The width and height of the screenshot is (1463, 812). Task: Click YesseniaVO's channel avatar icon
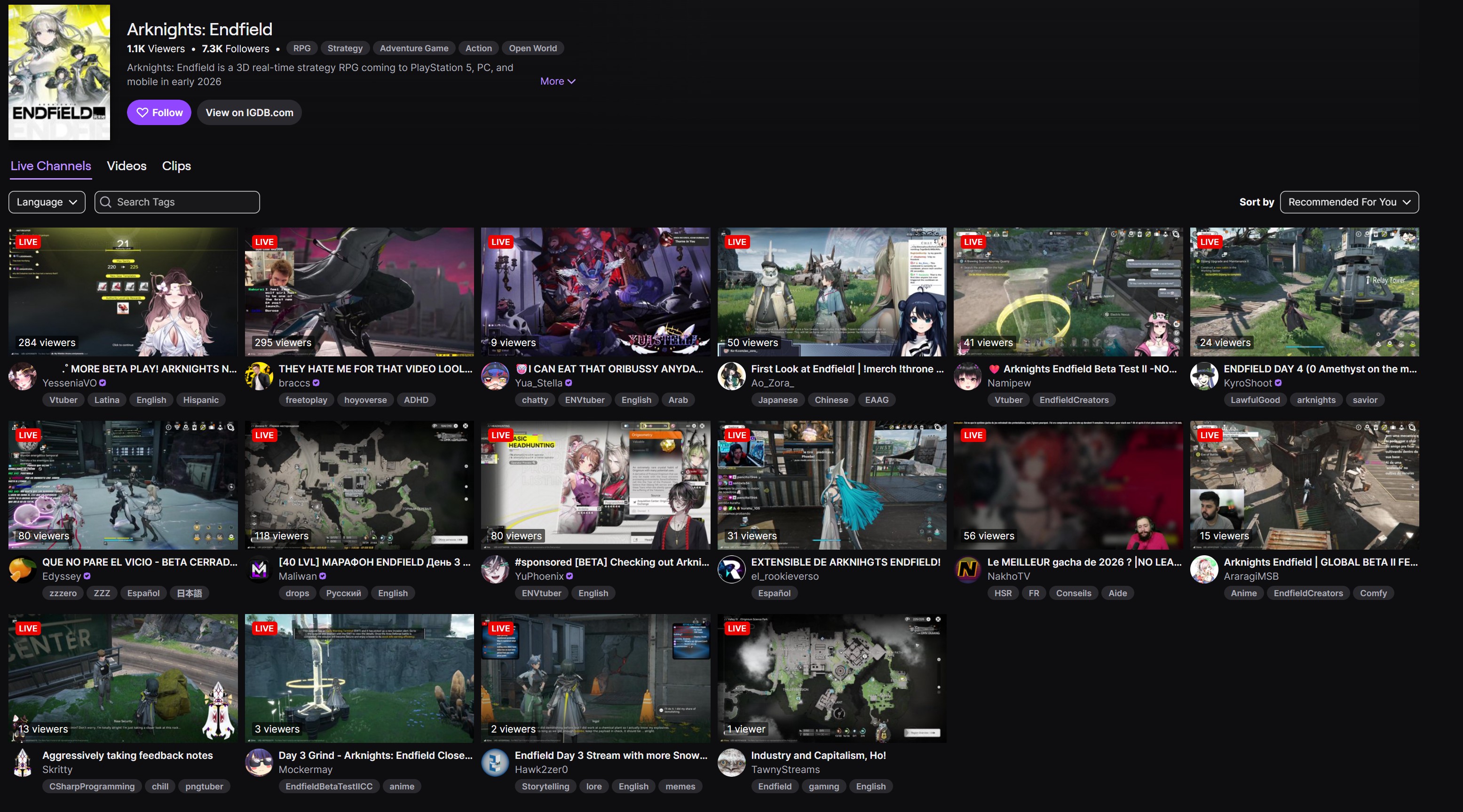(23, 376)
